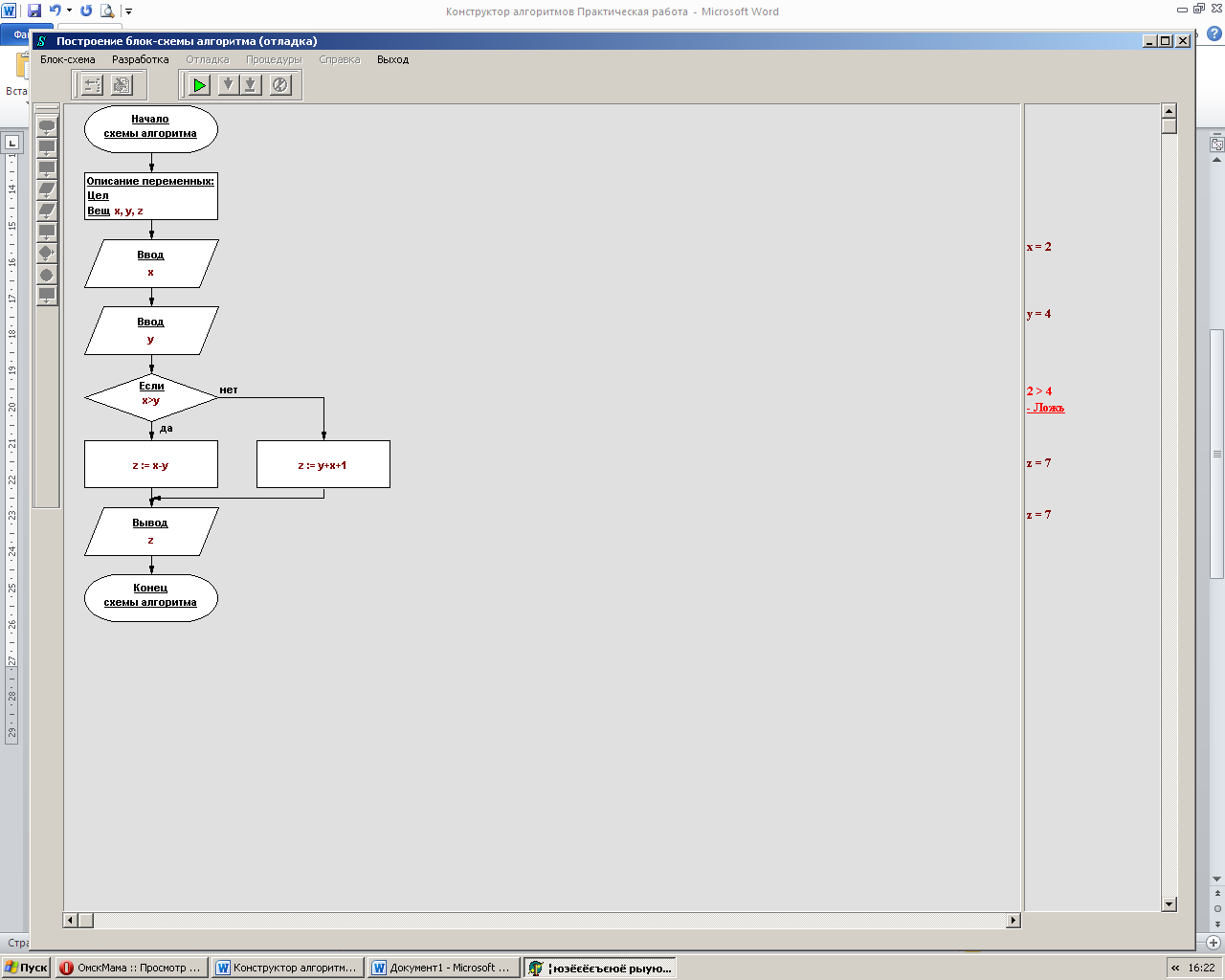This screenshot has width=1225, height=980.
Task: Click the tab selector on Word ruler
Action: point(11,143)
